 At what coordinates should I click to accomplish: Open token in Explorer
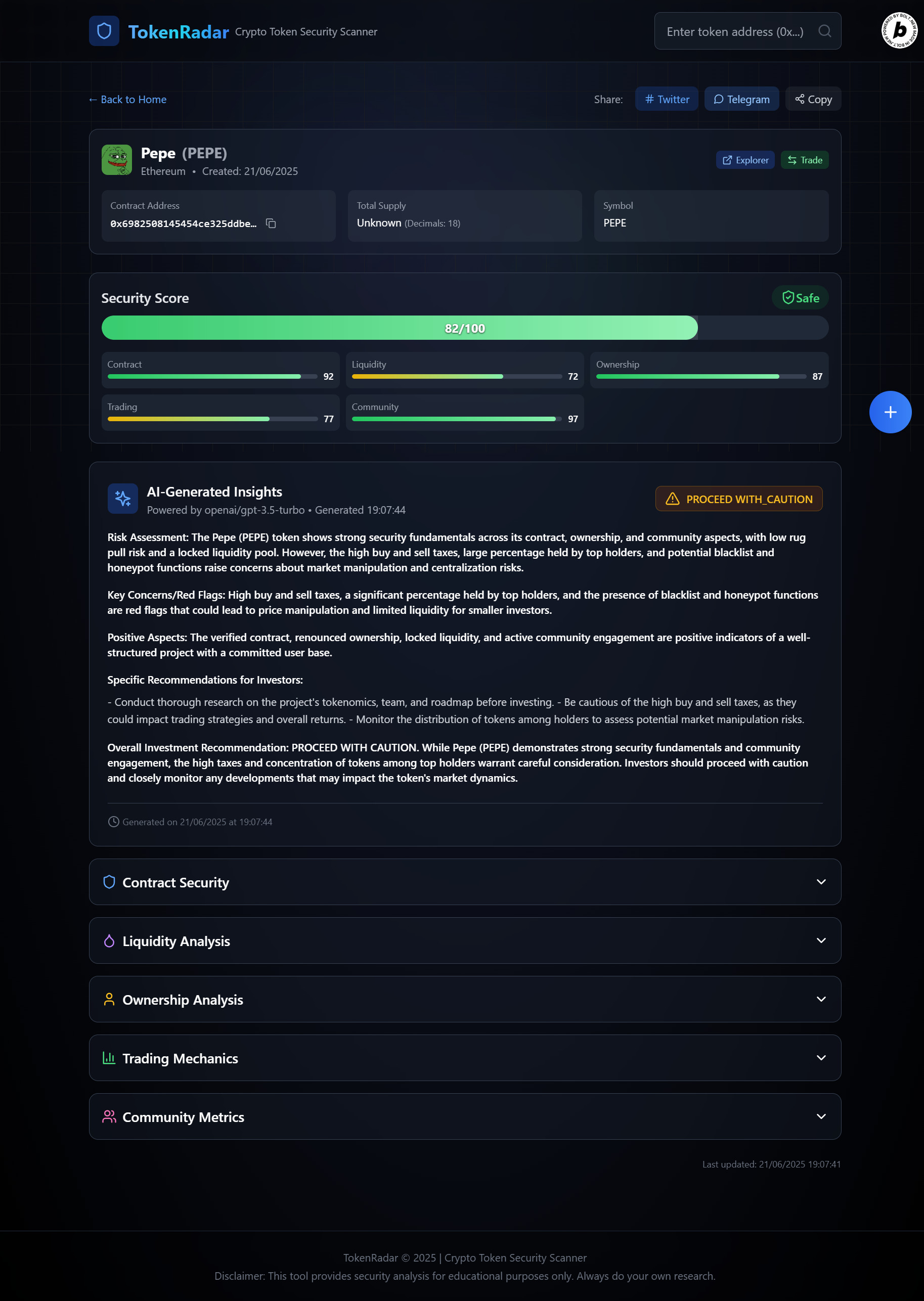coord(745,160)
